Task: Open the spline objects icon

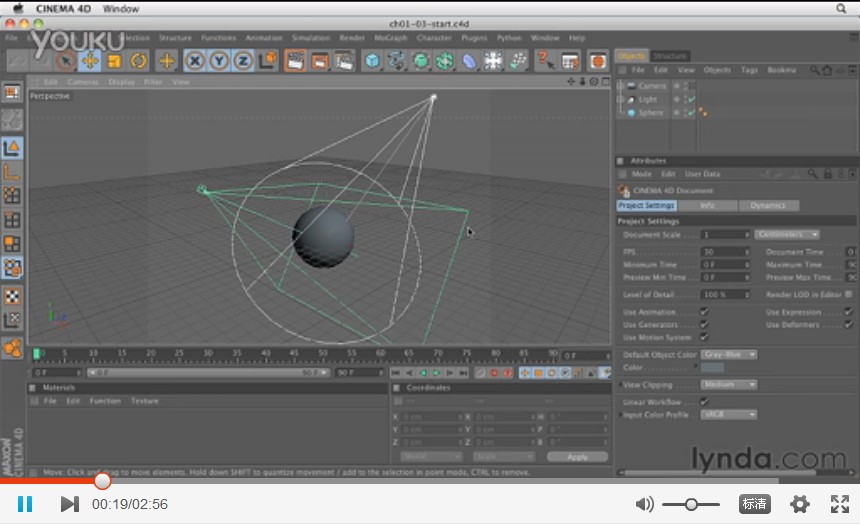Action: tap(397, 61)
